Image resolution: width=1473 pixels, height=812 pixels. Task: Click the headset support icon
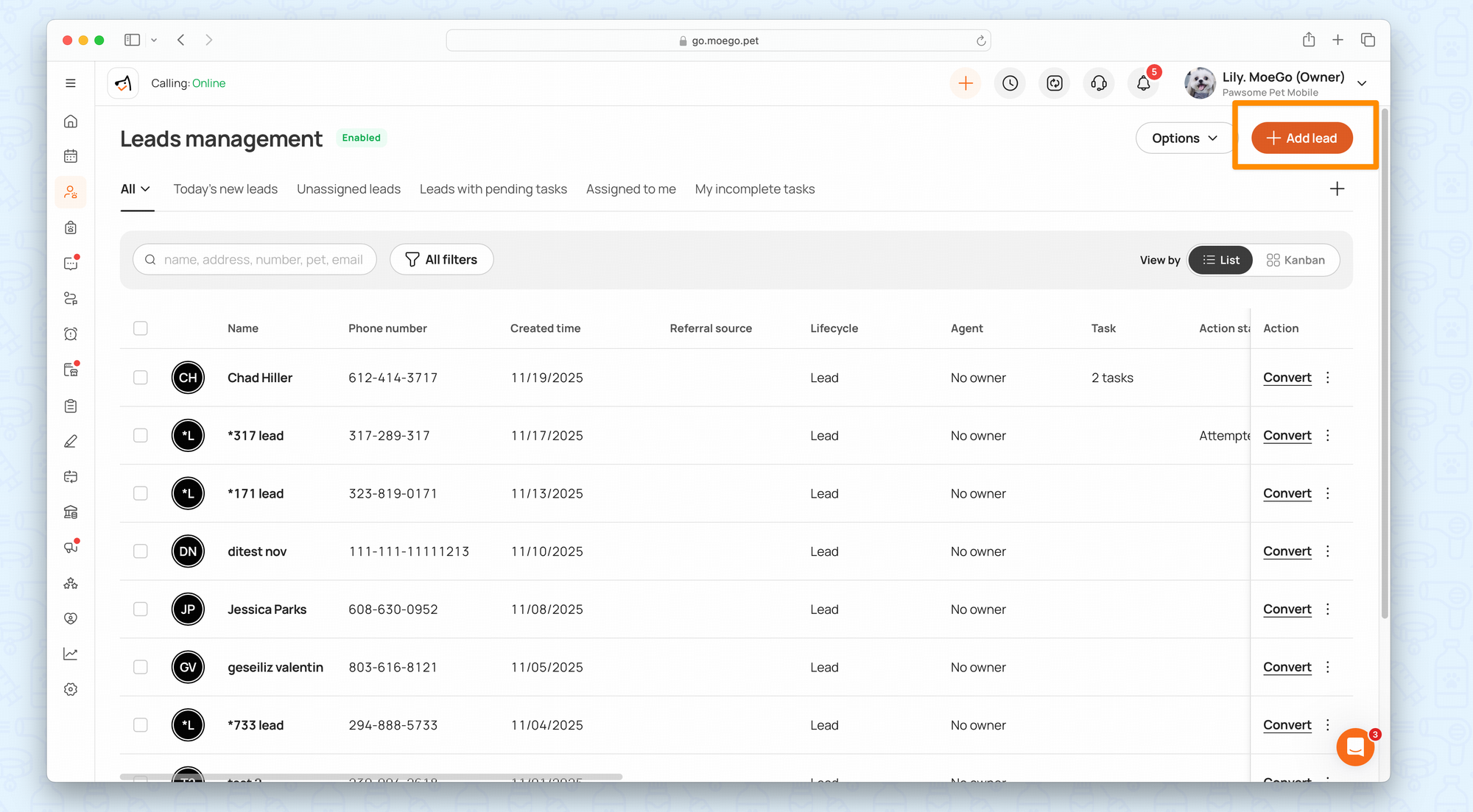(x=1099, y=83)
